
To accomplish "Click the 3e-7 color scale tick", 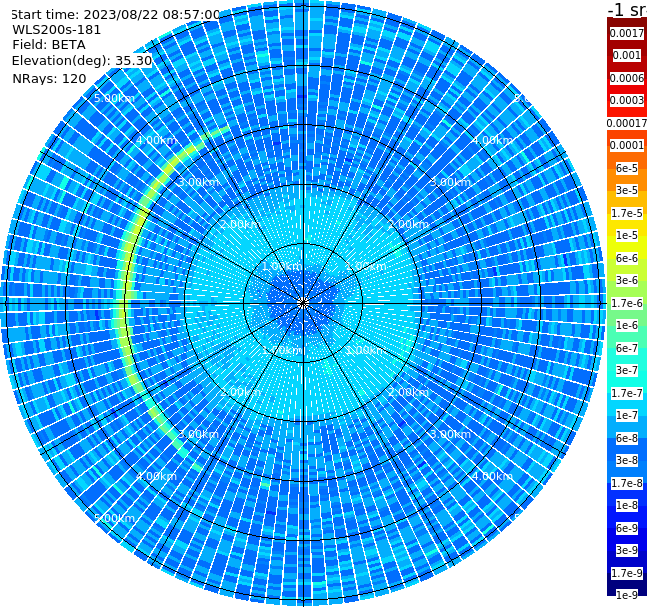I will [x=627, y=370].
